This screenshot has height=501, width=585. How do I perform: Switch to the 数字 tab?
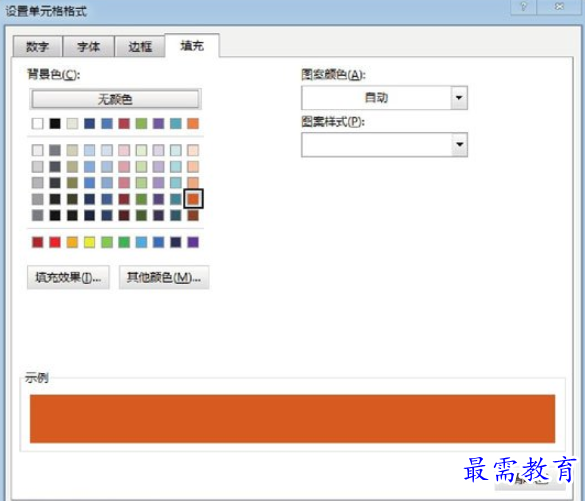click(37, 47)
